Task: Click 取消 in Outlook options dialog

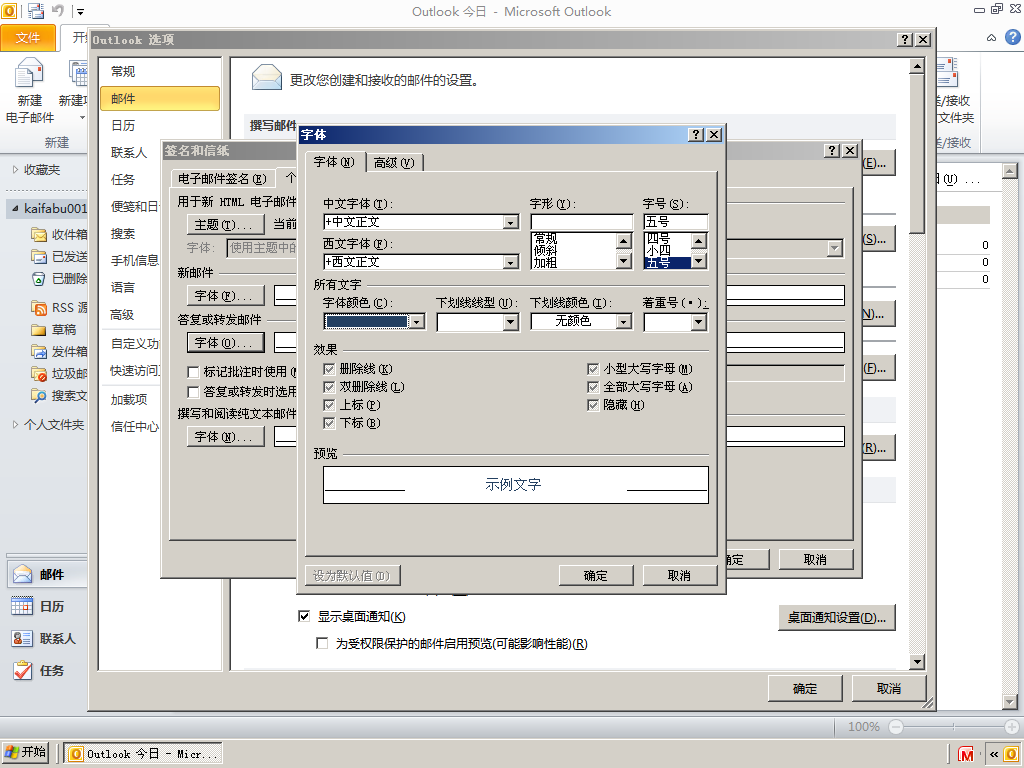Action: [x=888, y=688]
